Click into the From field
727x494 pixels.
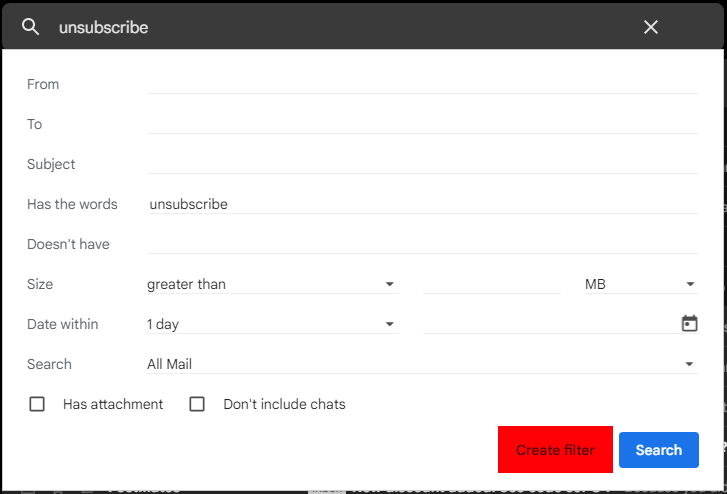point(422,84)
